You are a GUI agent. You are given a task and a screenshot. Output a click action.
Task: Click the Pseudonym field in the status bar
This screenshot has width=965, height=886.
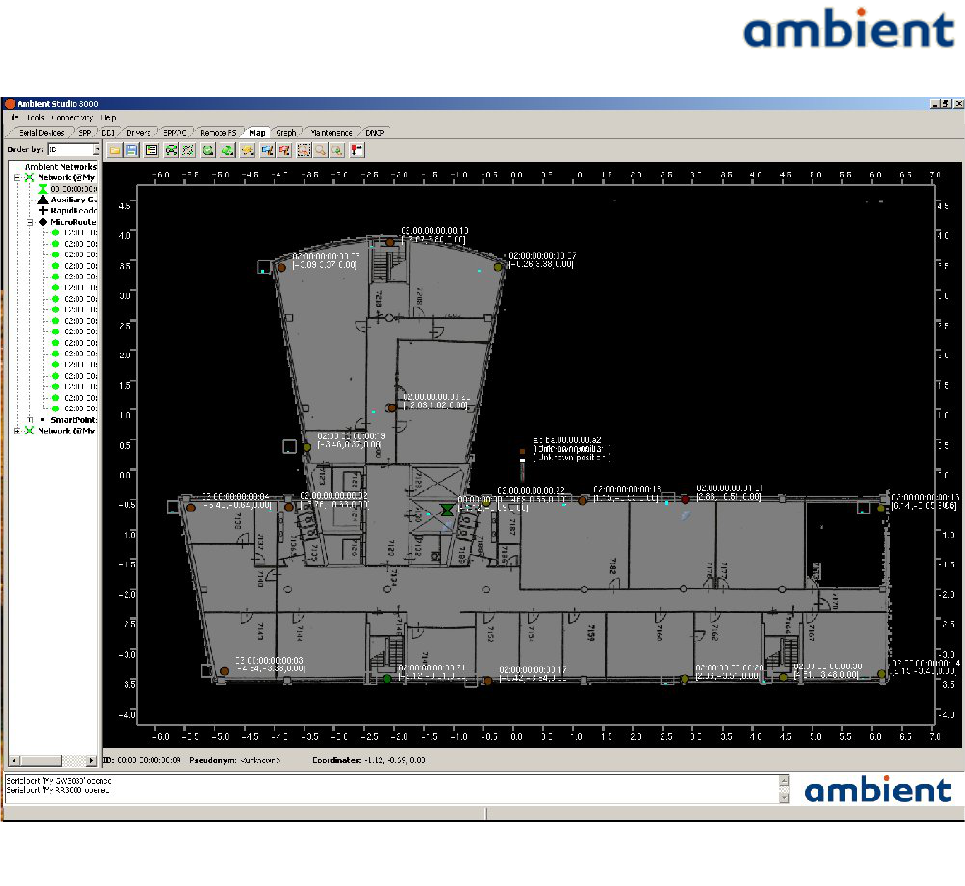point(234,760)
